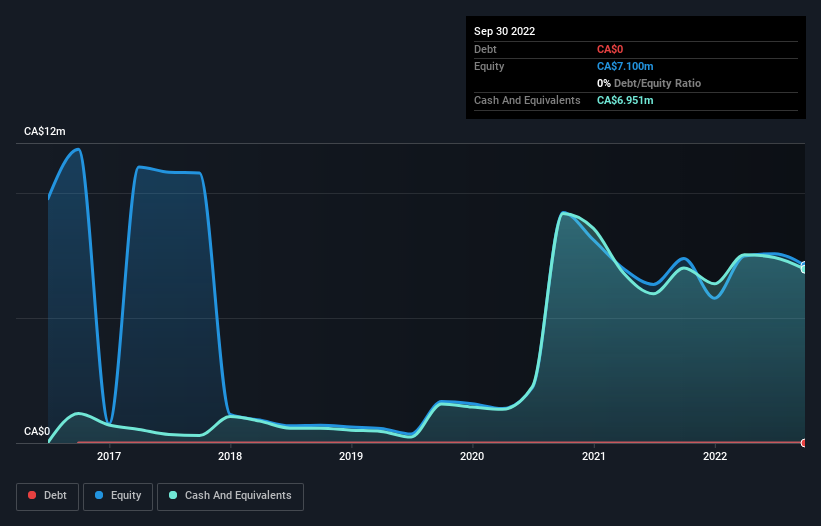Toggle Cash And Equivalents legend button
Viewport: 821px width, 526px height.
click(230, 496)
